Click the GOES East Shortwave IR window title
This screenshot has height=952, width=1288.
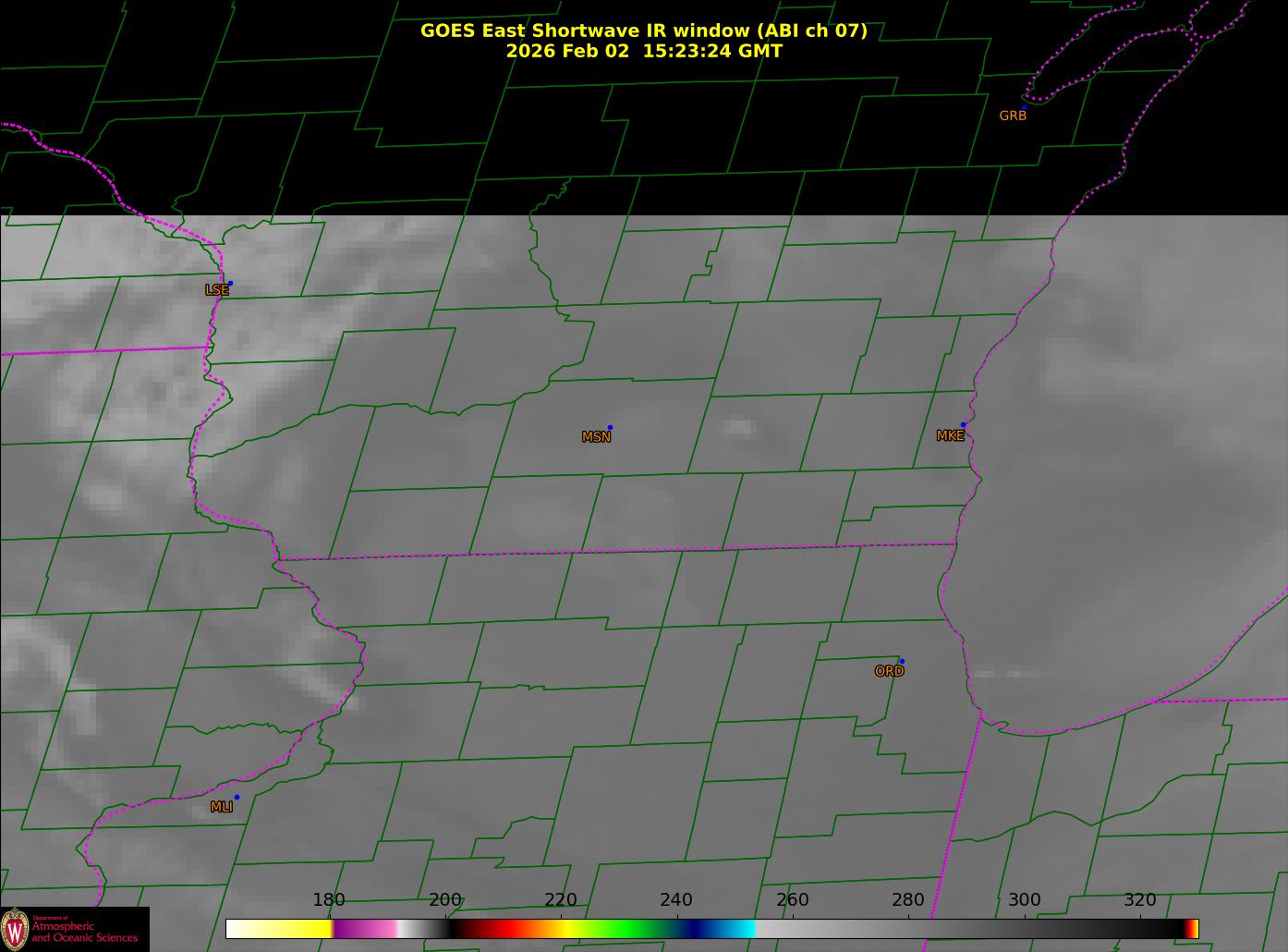(644, 31)
